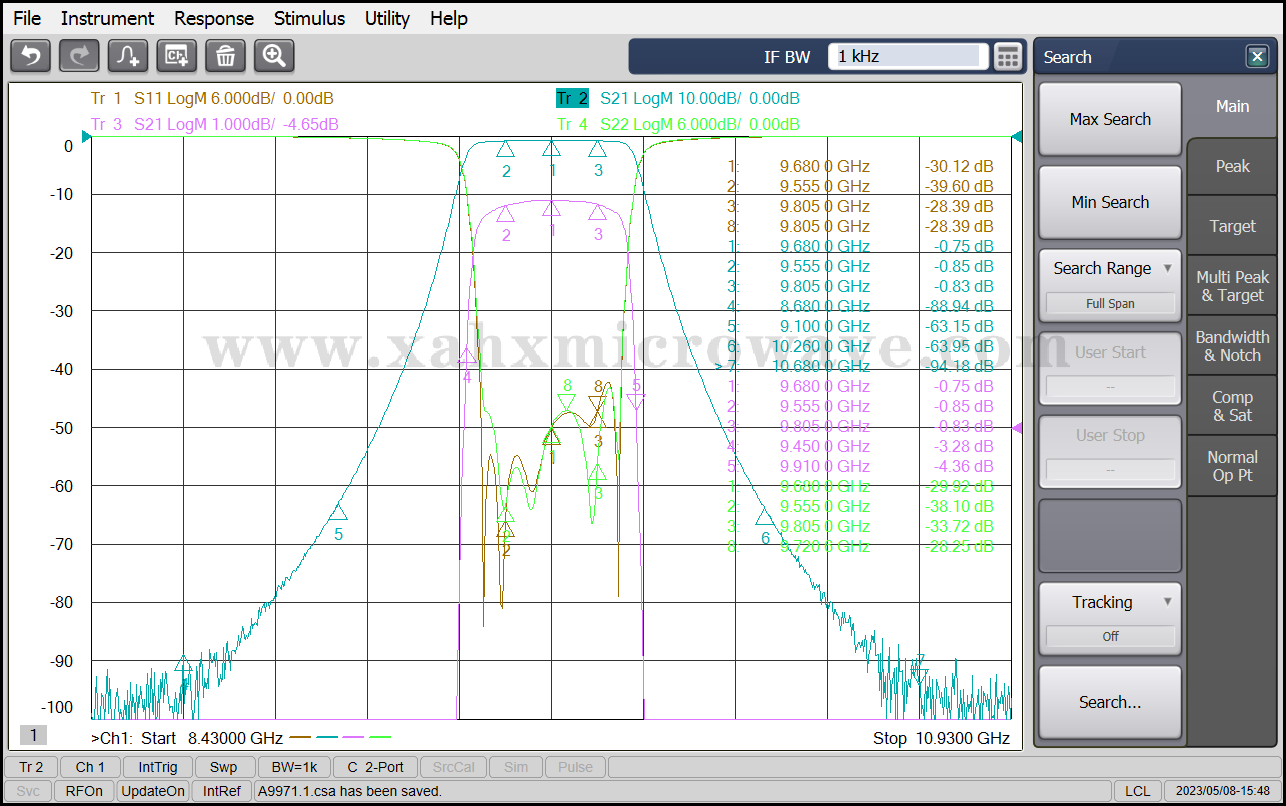Click the window number 1 tab

tap(33, 735)
